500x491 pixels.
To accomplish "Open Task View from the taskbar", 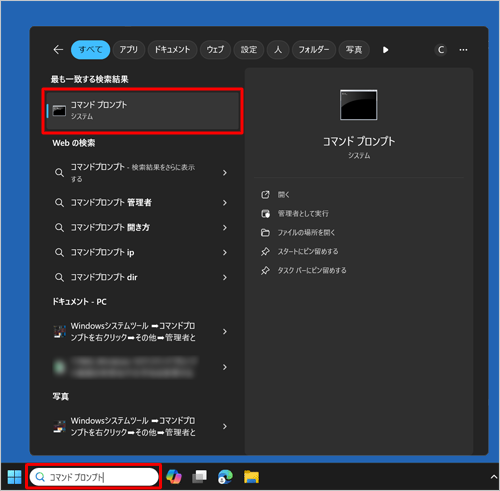I will [x=199, y=477].
